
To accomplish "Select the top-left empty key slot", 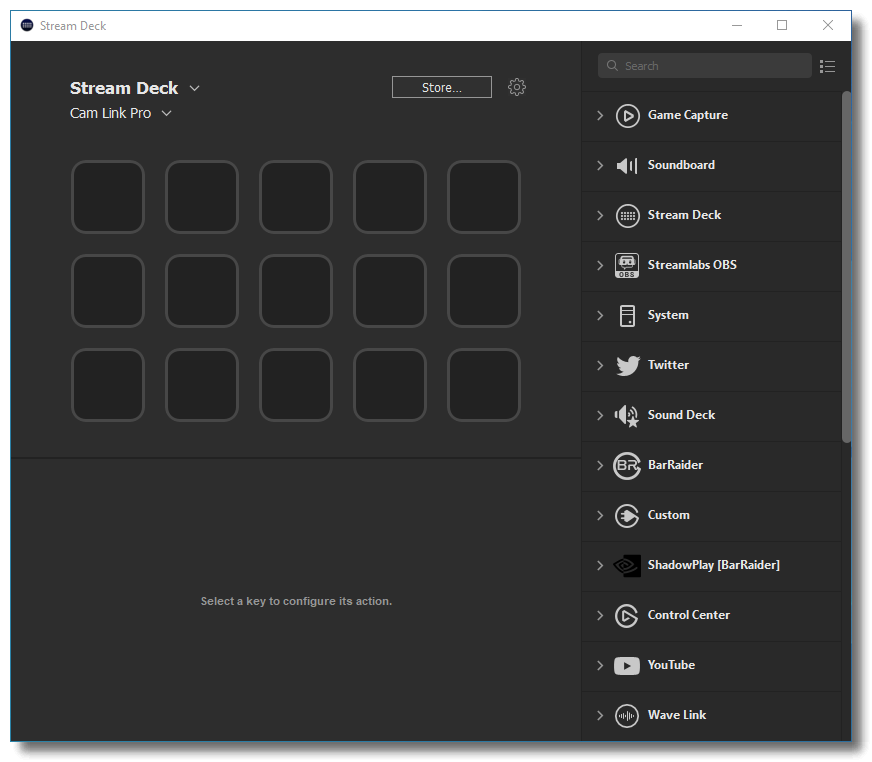I will click(108, 197).
